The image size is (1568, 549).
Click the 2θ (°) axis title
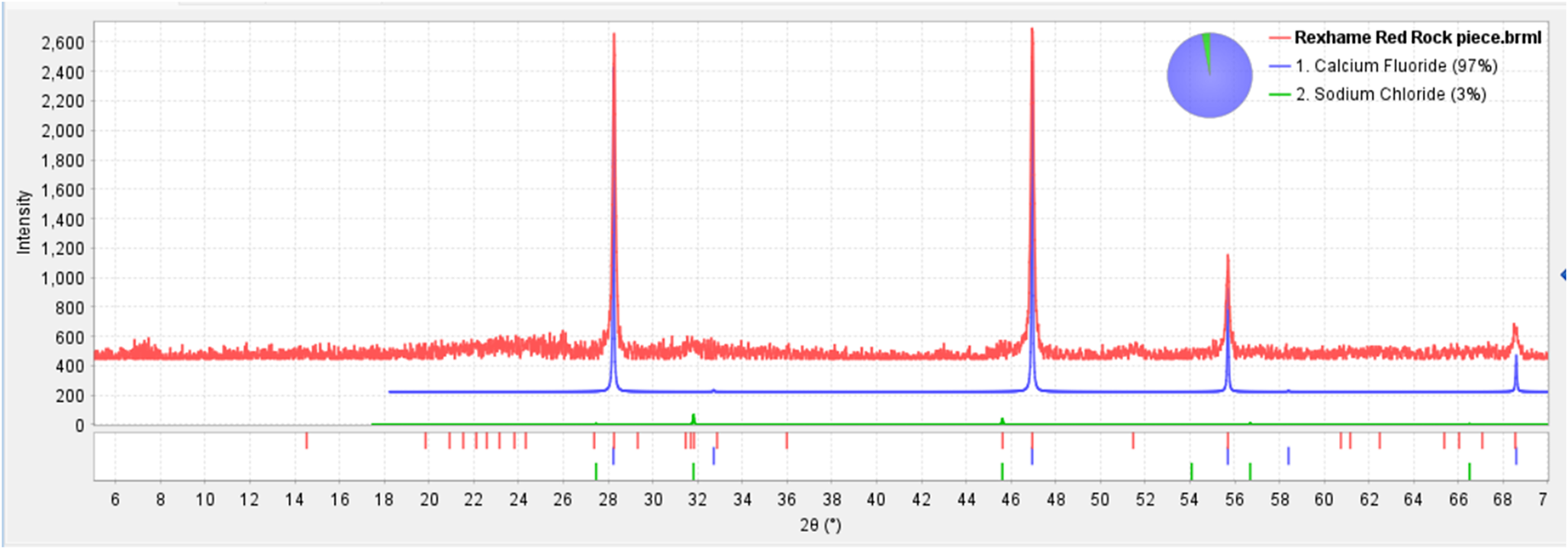[x=820, y=525]
